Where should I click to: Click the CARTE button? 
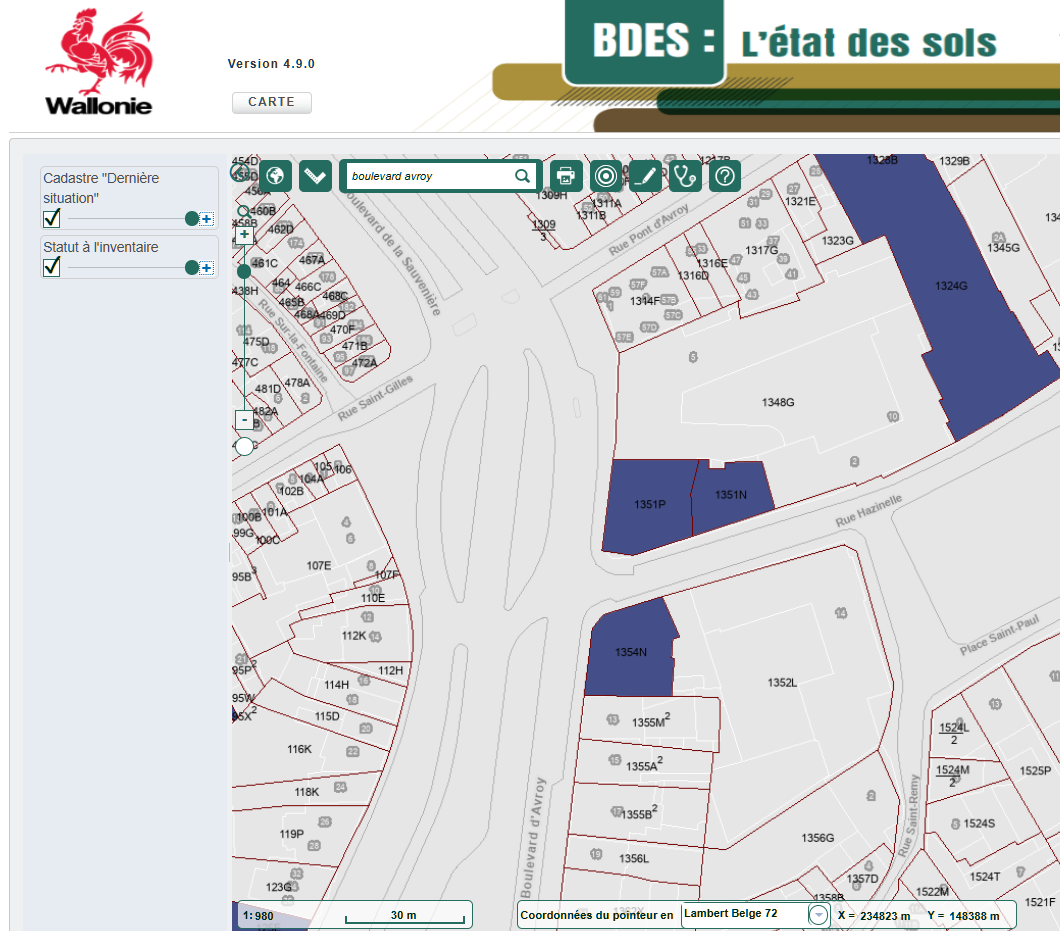point(272,102)
